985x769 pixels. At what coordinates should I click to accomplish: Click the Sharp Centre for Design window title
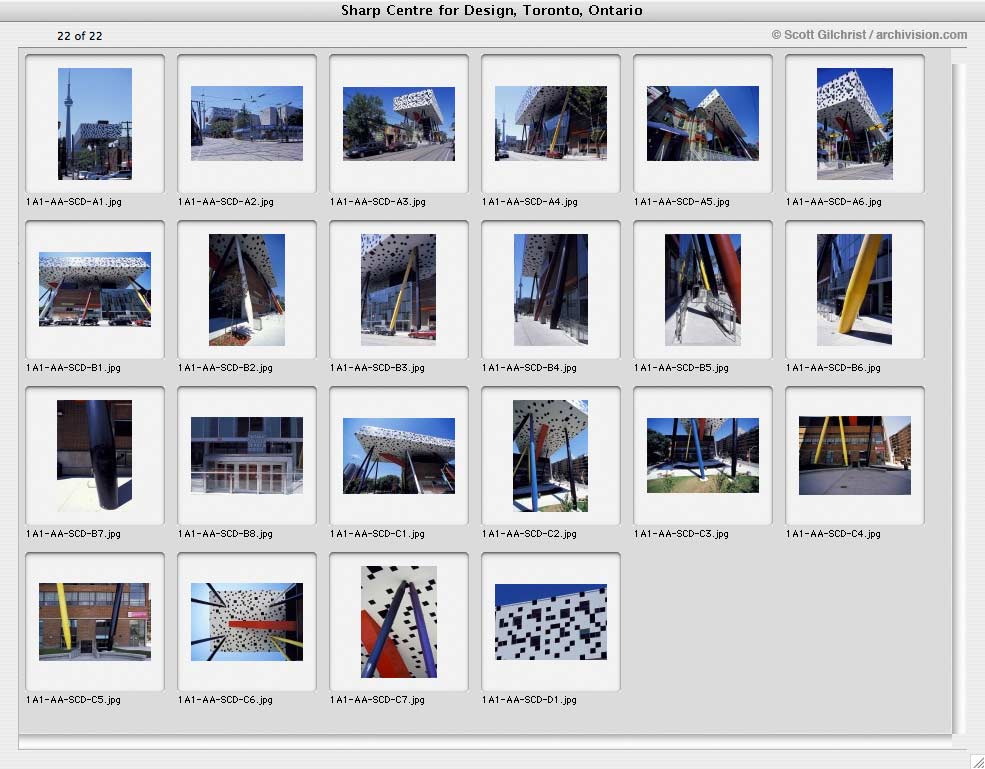click(x=492, y=10)
